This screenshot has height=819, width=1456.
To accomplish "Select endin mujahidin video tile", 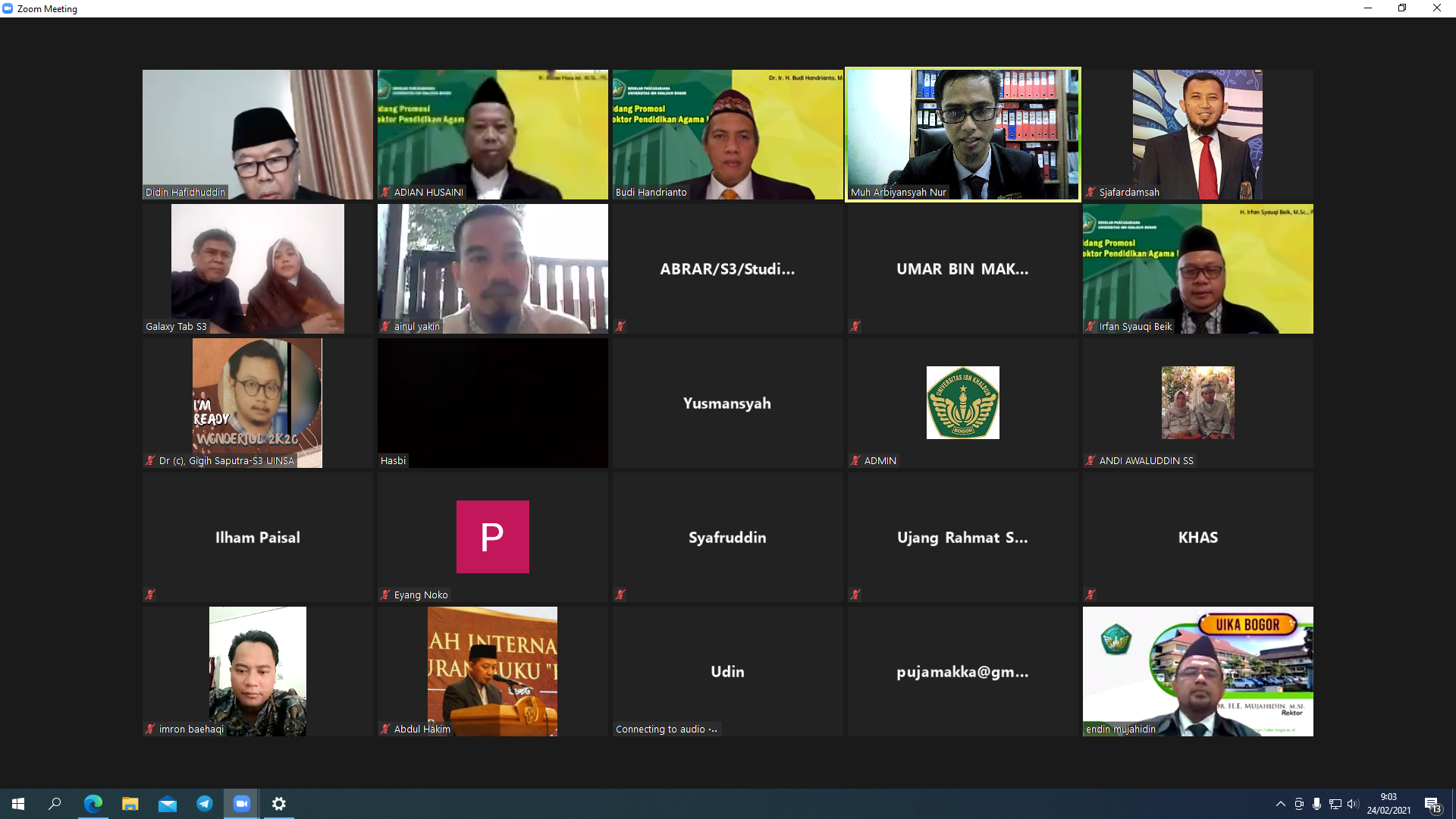I will [x=1197, y=671].
